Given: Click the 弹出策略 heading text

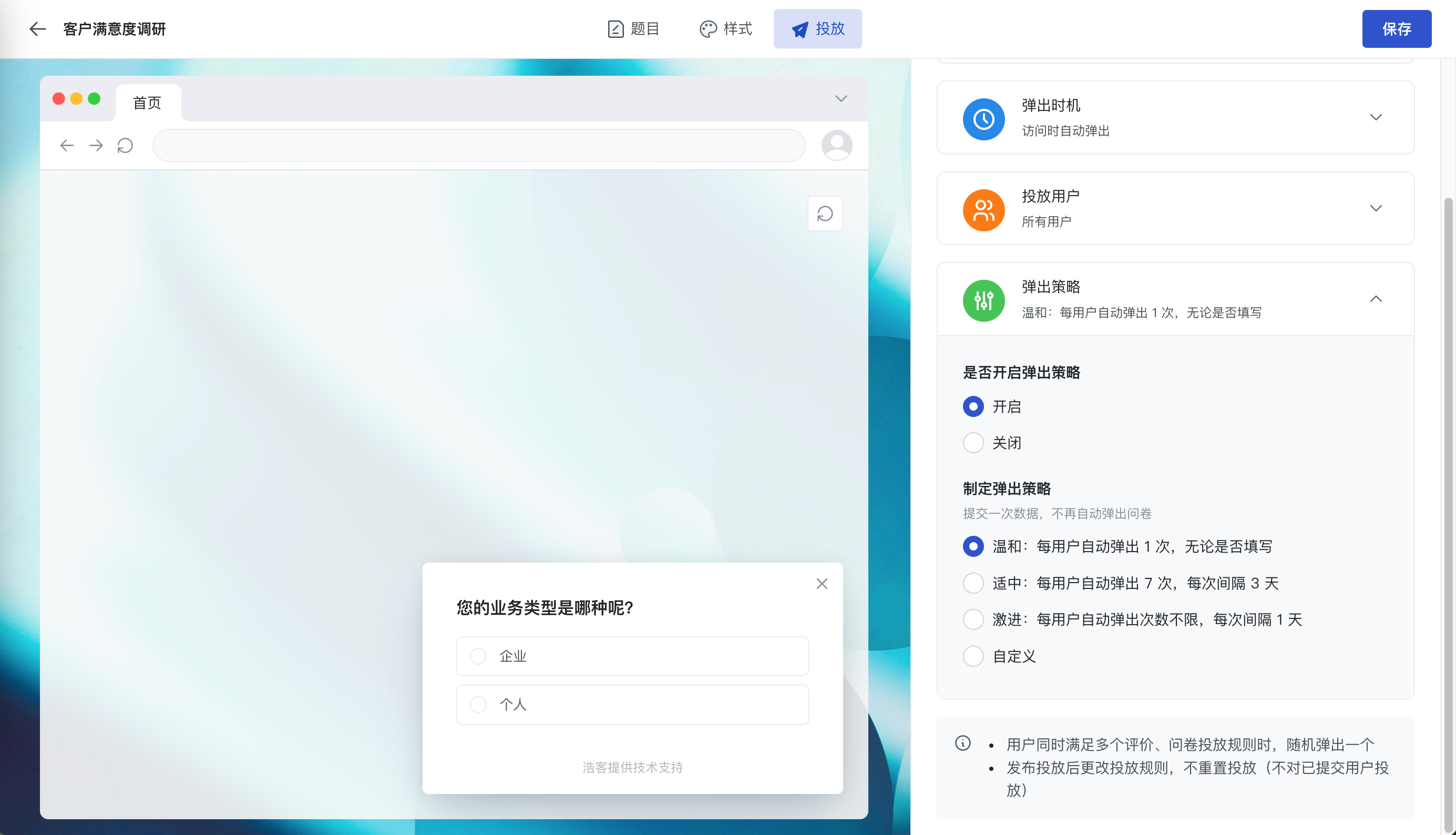Looking at the screenshot, I should [x=1051, y=287].
